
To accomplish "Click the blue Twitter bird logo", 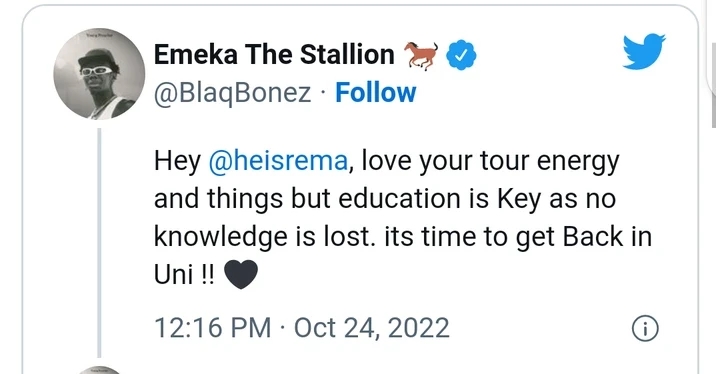I will point(644,51).
